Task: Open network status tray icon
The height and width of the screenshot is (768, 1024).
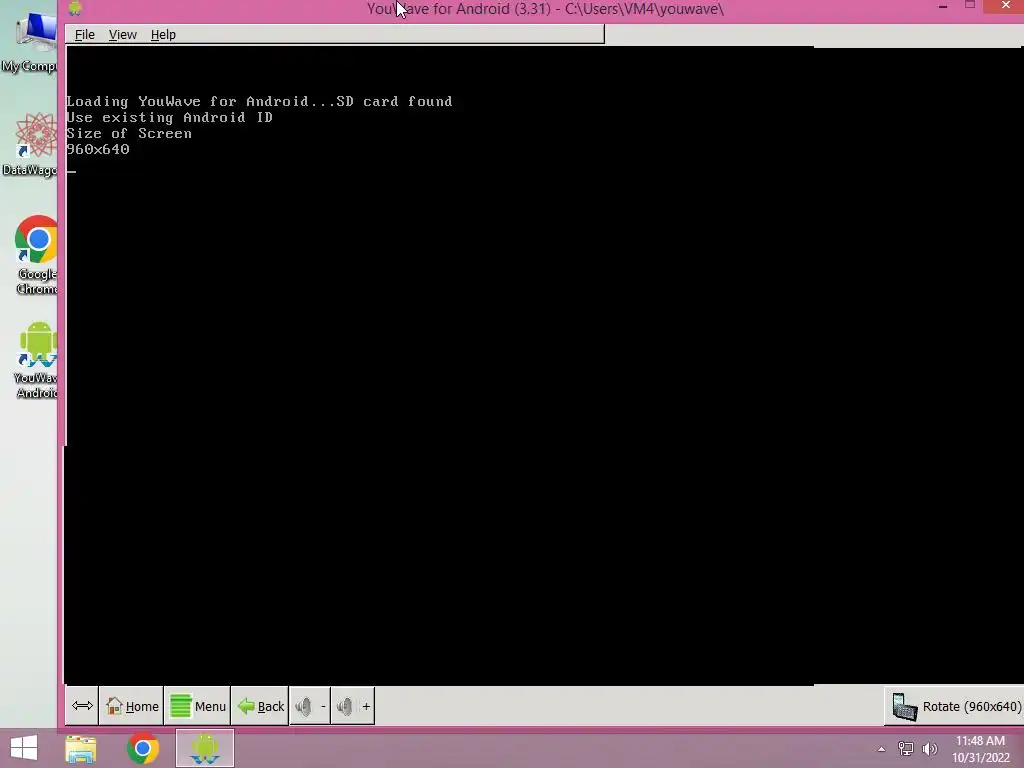Action: 906,749
